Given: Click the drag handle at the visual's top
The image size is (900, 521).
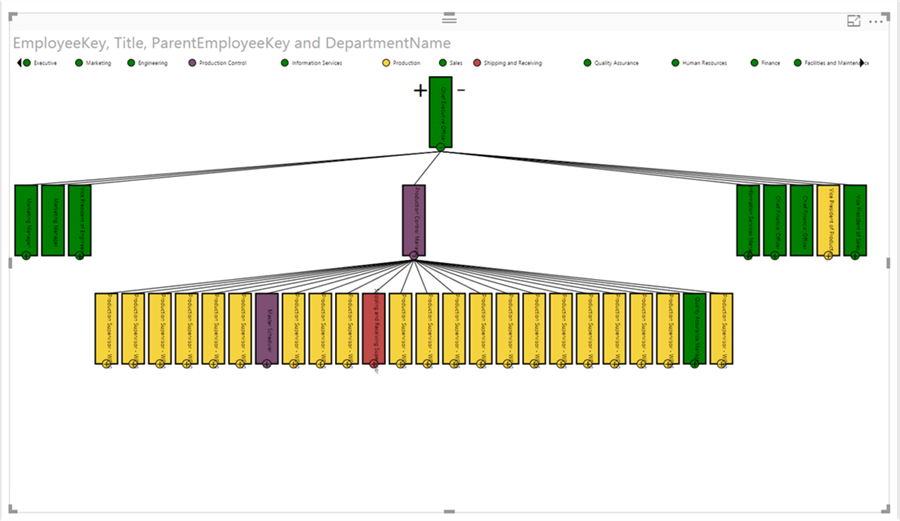Looking at the screenshot, I should (x=449, y=19).
